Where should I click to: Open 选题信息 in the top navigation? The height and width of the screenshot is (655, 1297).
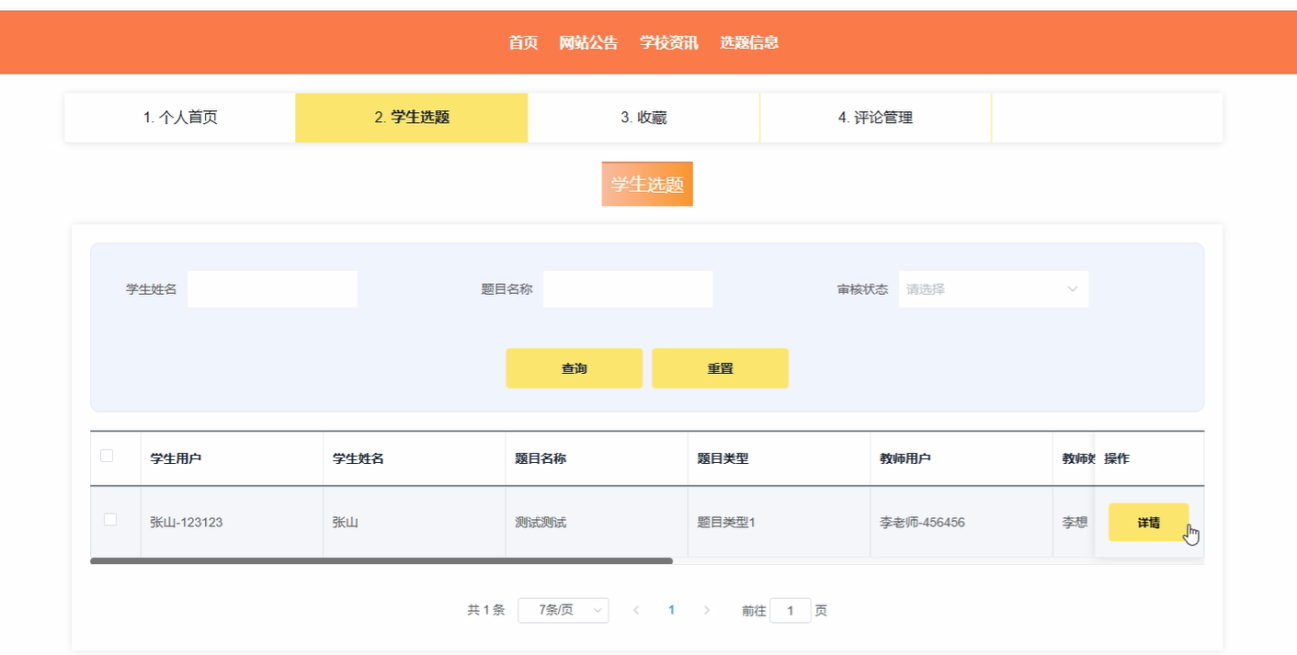[x=749, y=42]
